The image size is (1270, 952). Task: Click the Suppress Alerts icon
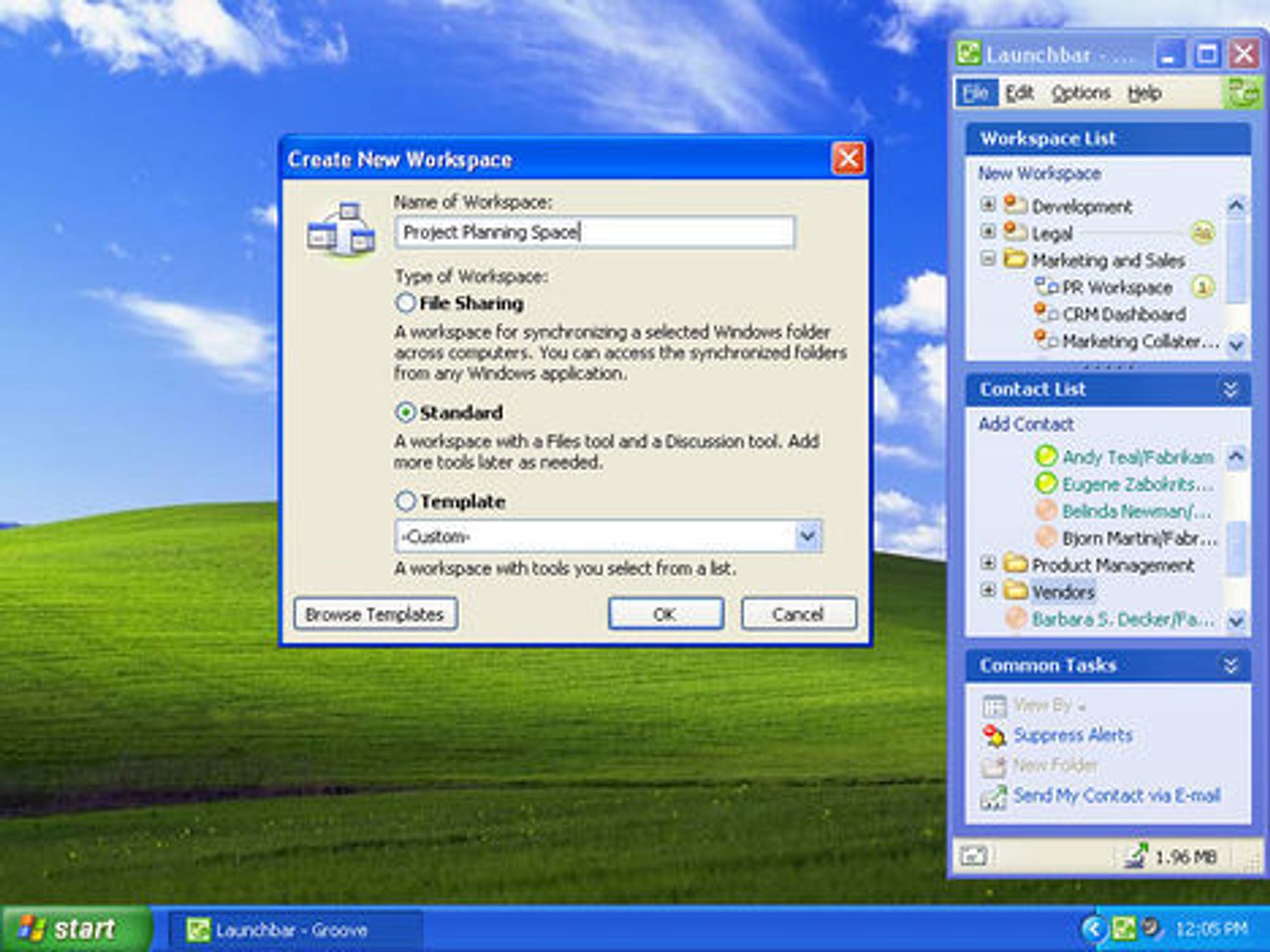994,736
